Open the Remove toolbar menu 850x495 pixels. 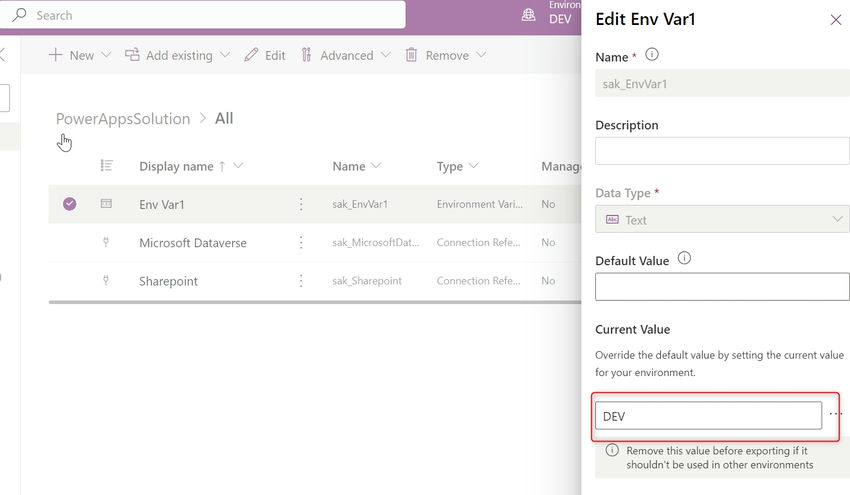pyautogui.click(x=446, y=55)
